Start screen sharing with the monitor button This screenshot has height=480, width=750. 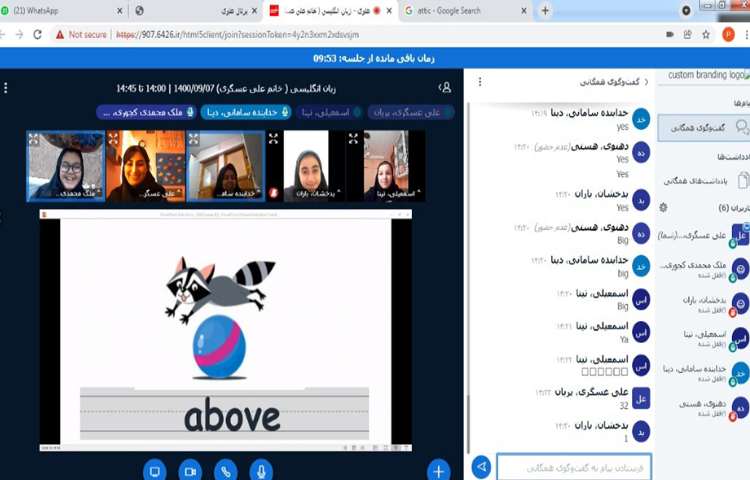(x=154, y=471)
